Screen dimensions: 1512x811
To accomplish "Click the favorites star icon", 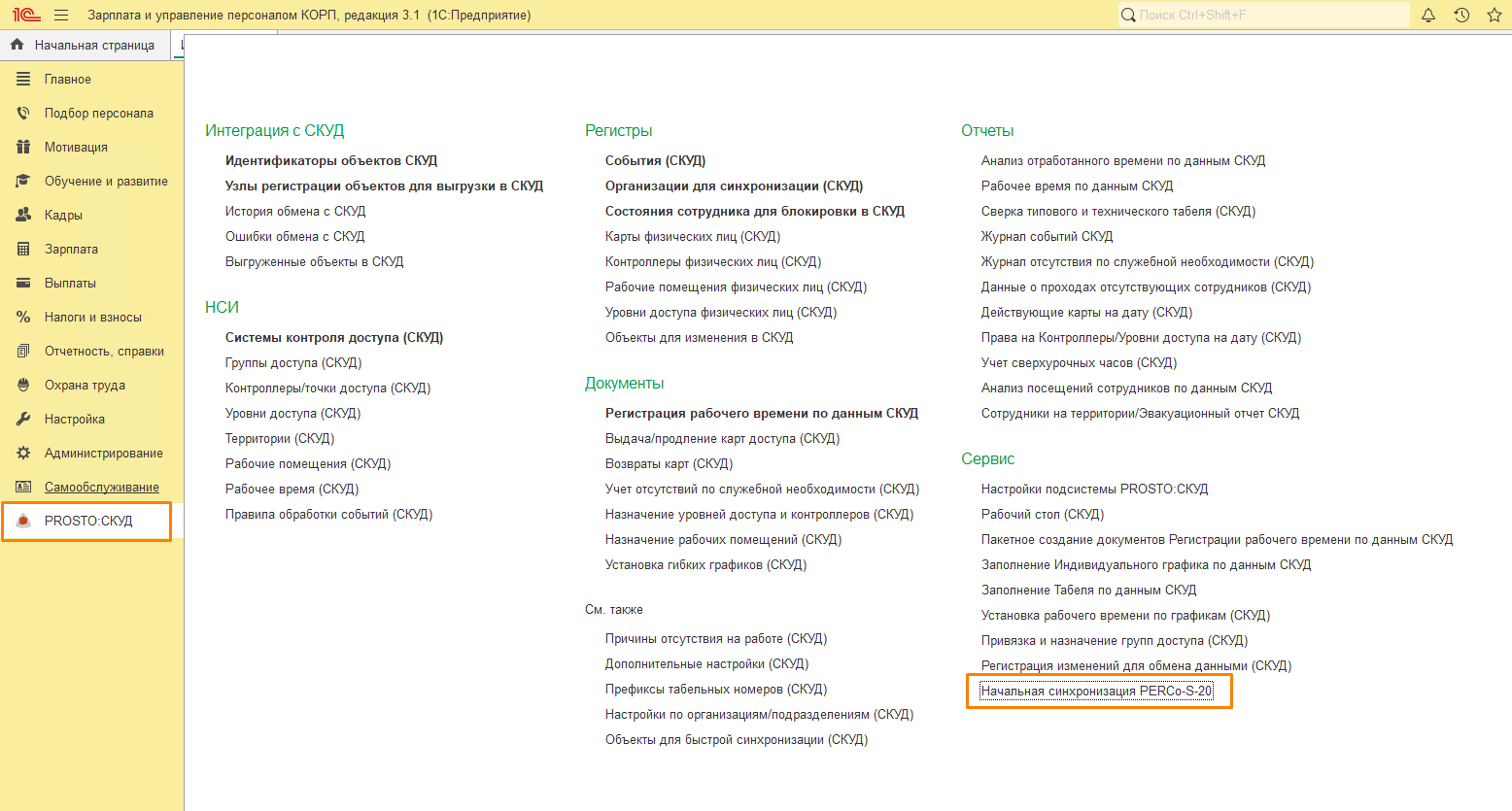I will tap(1495, 16).
